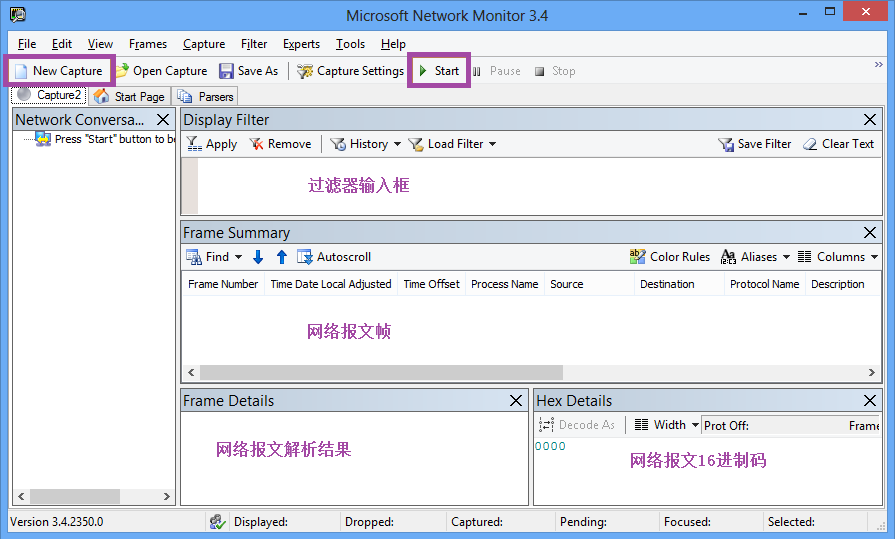The height and width of the screenshot is (539, 895).
Task: Open the View menu
Action: tap(100, 44)
